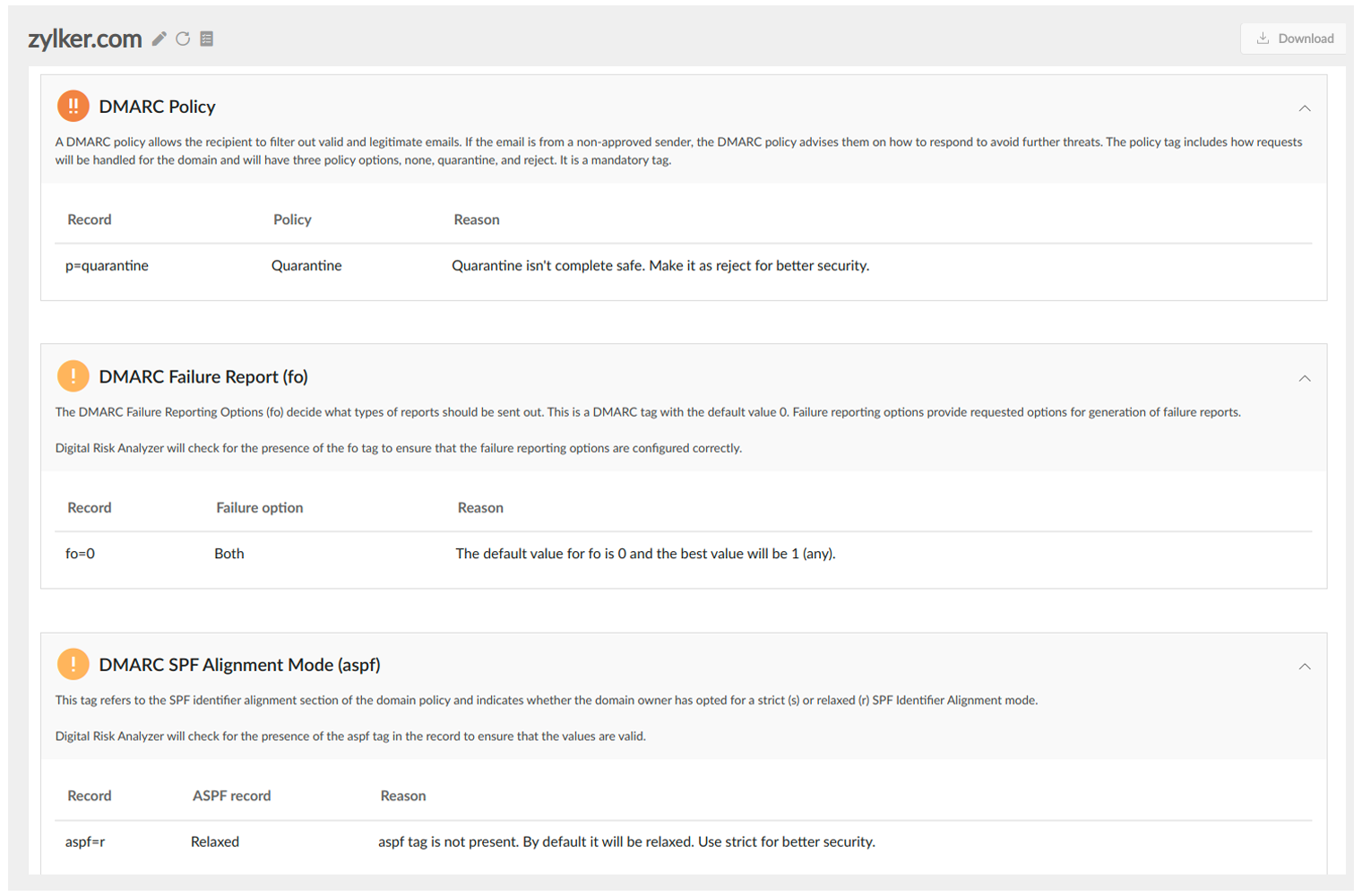Open the report summary list icon
Viewport: 1362px width, 896px height.
[207, 39]
